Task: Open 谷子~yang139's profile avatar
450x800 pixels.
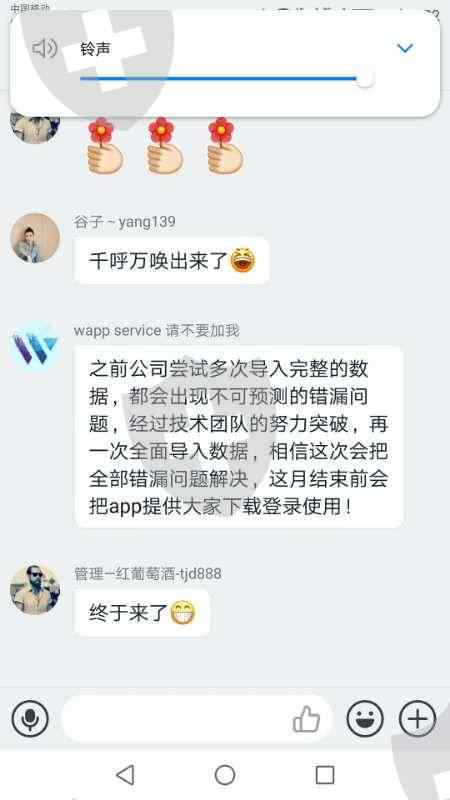Action: pyautogui.click(x=35, y=238)
